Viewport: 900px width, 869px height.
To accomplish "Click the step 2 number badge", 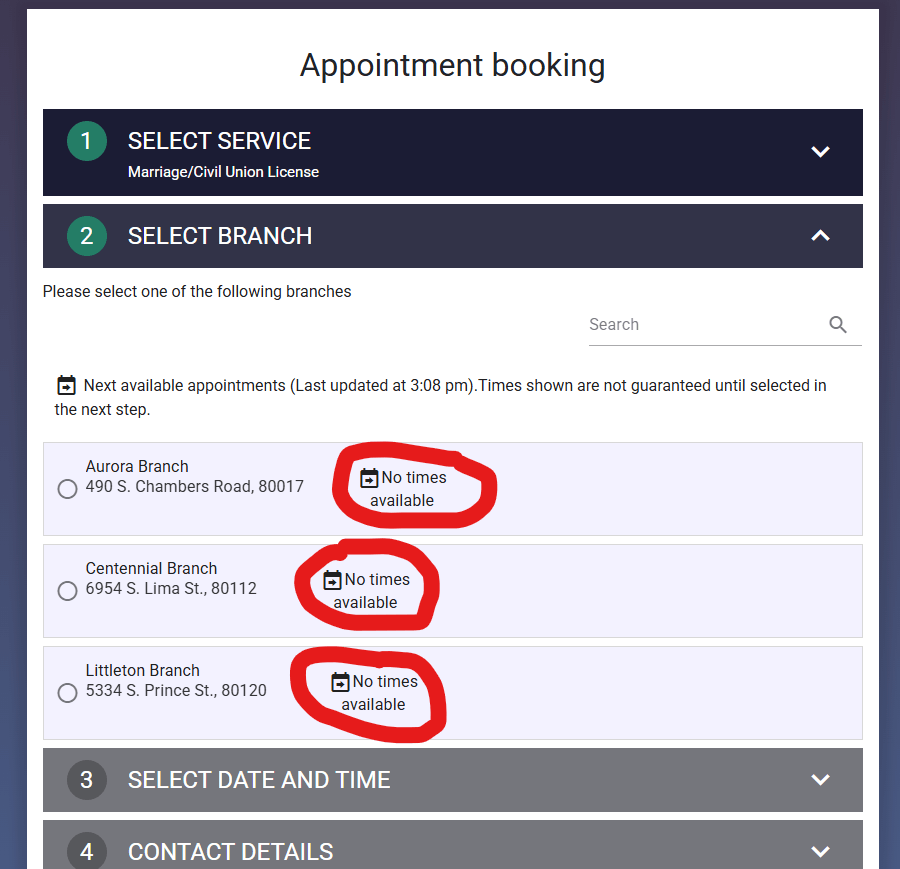I will tap(87, 236).
